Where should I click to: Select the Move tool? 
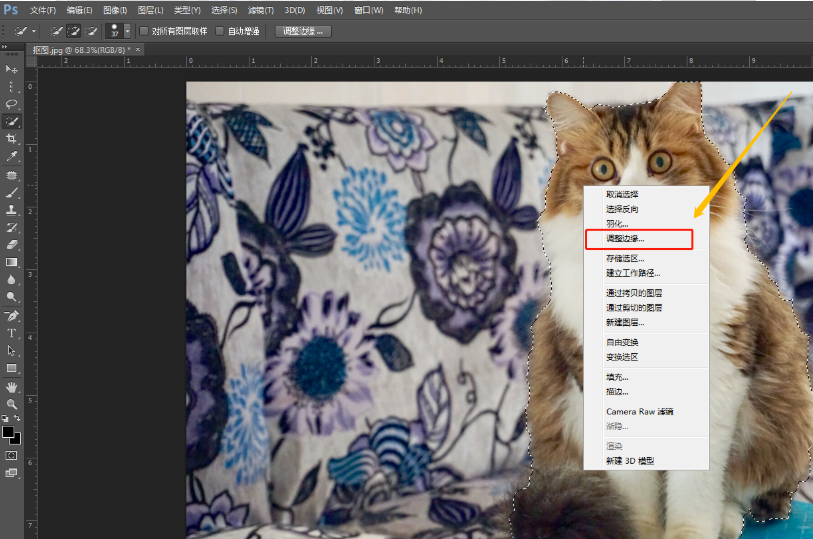pyautogui.click(x=12, y=69)
